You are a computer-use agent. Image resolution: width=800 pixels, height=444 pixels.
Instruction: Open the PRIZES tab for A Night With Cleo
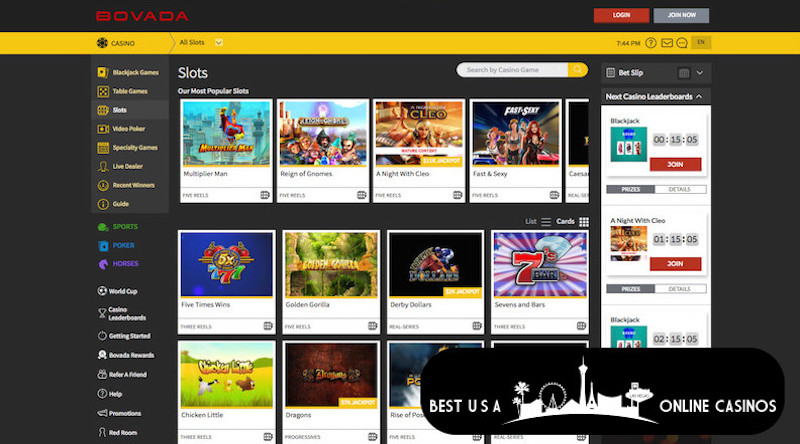tap(631, 289)
